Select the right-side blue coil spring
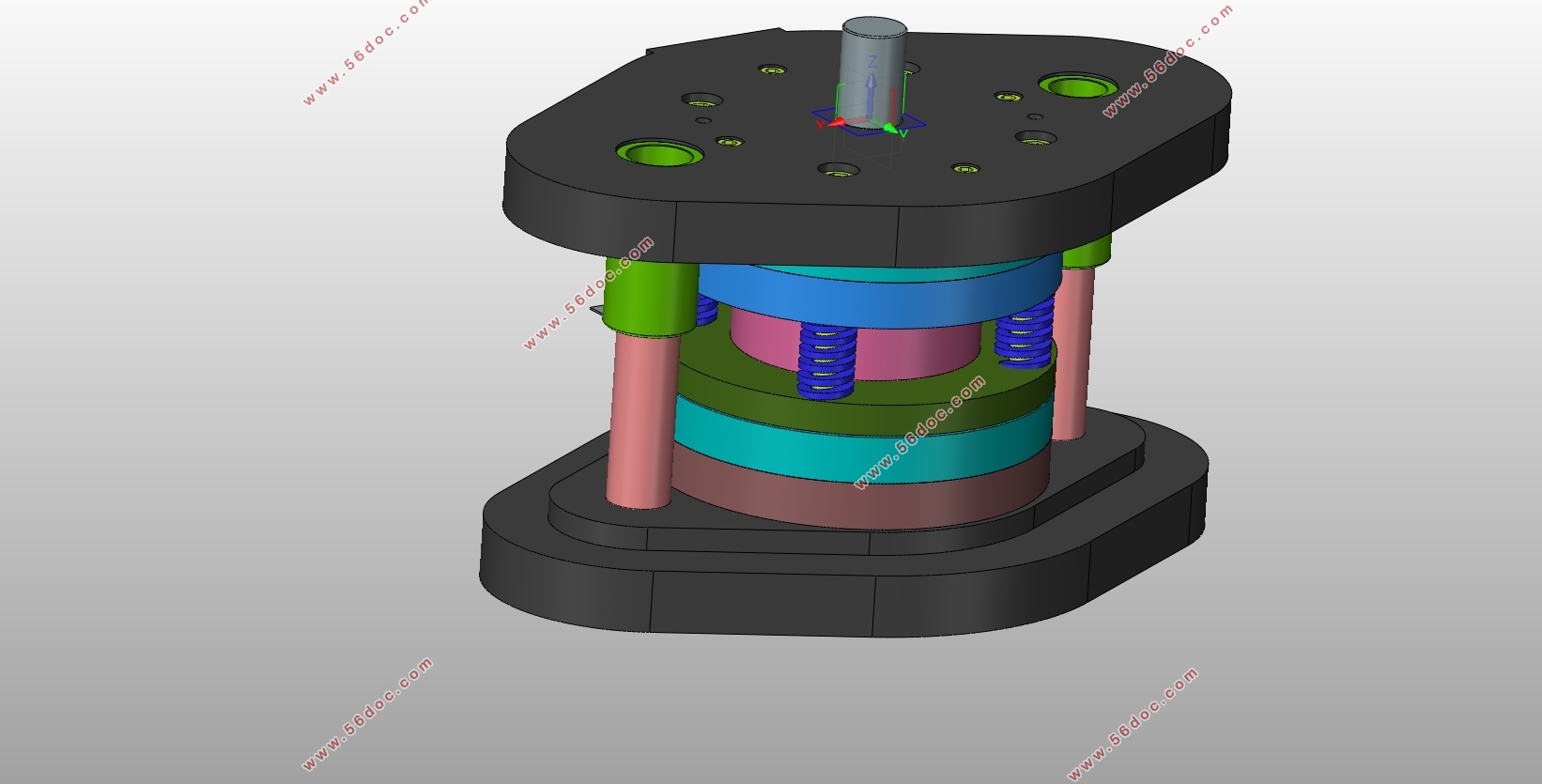Image resolution: width=1542 pixels, height=784 pixels. point(1024,338)
